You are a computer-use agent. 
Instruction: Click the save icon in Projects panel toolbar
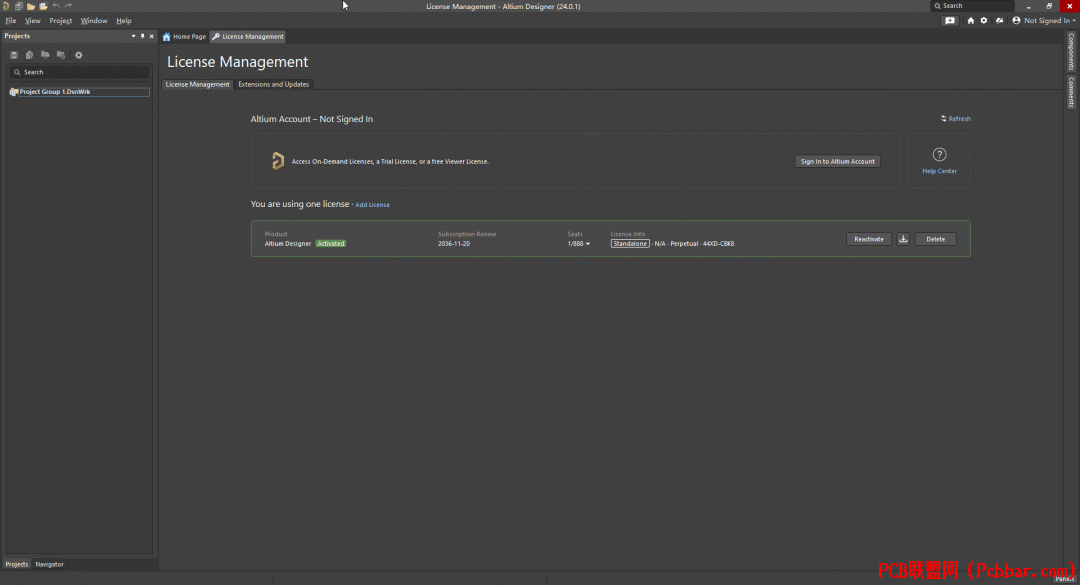(x=14, y=55)
